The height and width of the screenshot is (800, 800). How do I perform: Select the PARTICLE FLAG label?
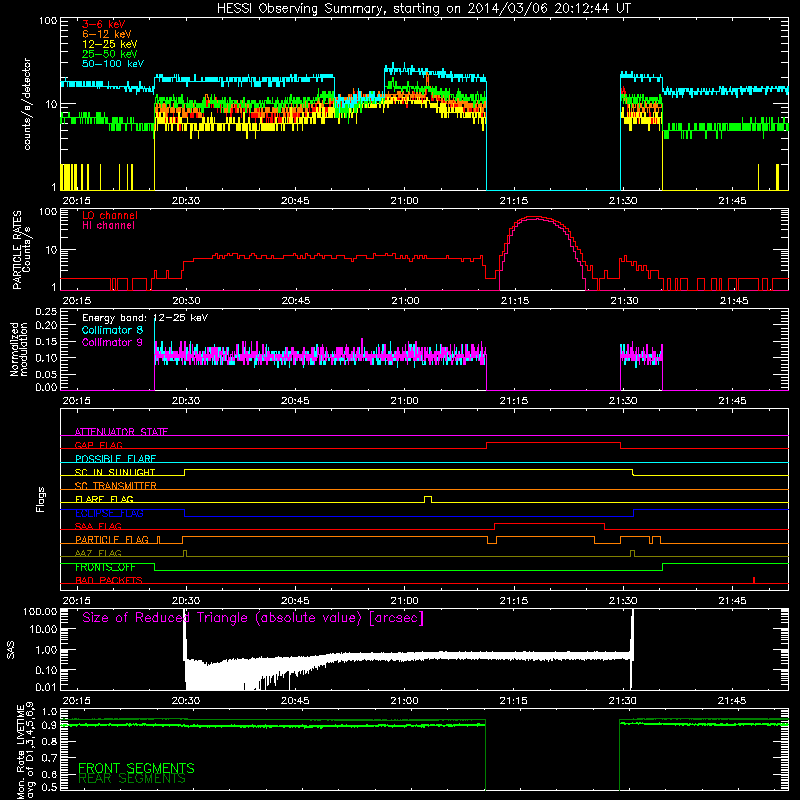[x=112, y=540]
